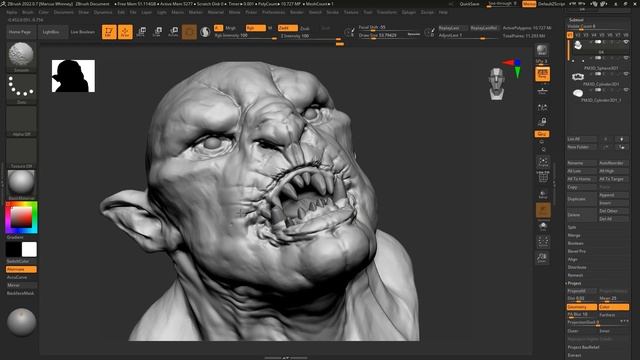This screenshot has width=640, height=360.
Task: Click the Home Page button
Action: (x=20, y=32)
